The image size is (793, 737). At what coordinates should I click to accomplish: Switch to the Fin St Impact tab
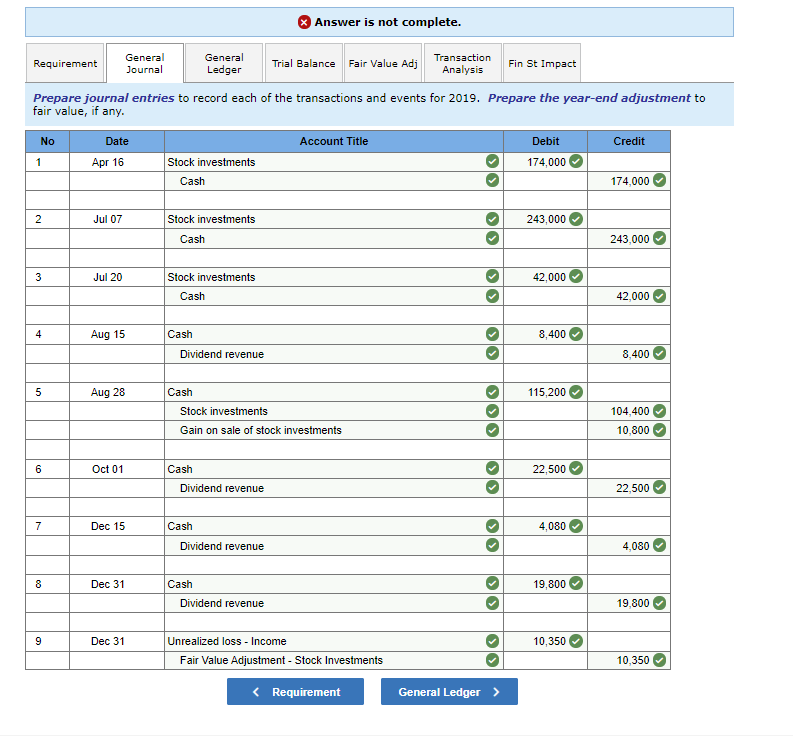542,63
